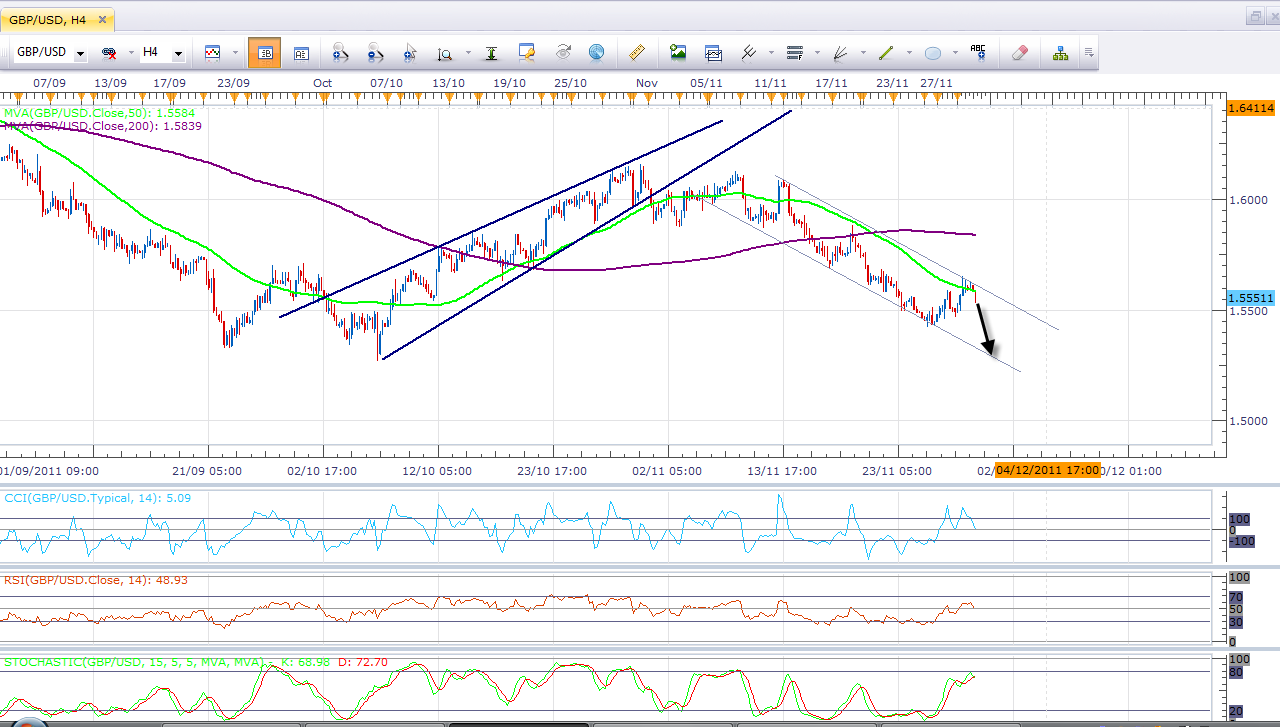Expand the pitchfork tool dropdown arrow
Image resolution: width=1280 pixels, height=727 pixels.
pyautogui.click(x=771, y=53)
